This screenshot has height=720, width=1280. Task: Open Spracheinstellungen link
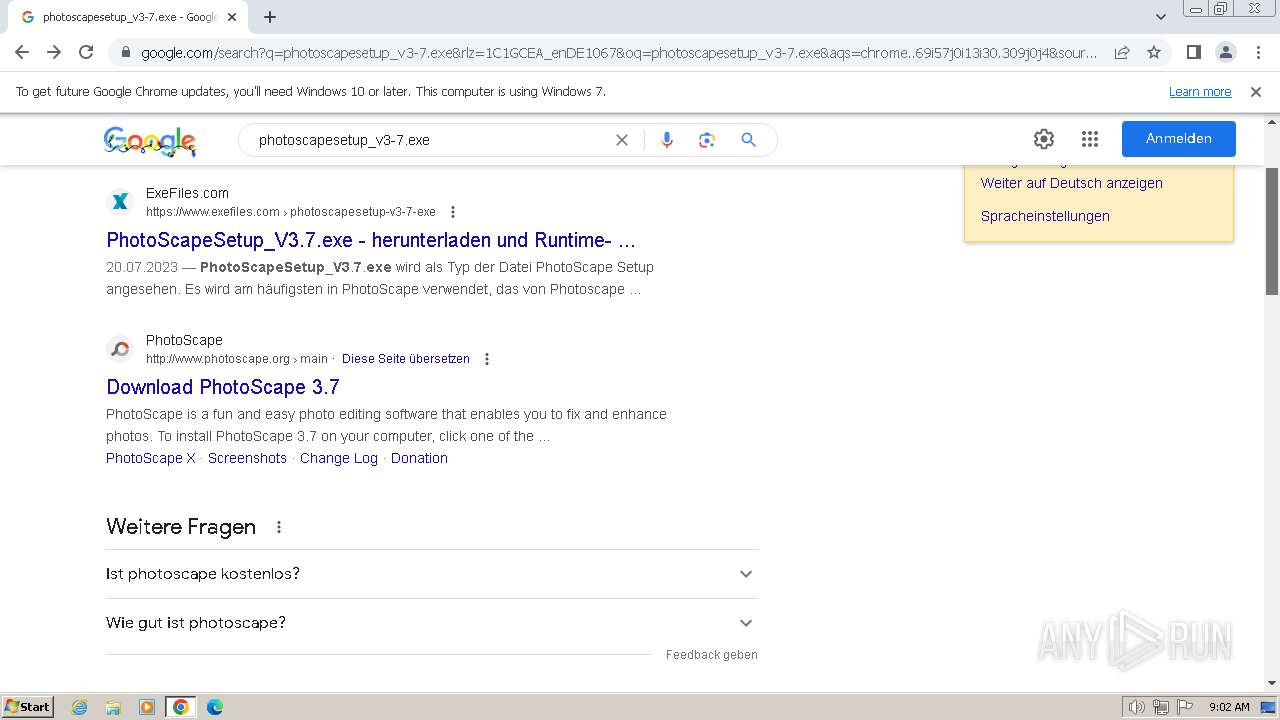pos(1045,216)
